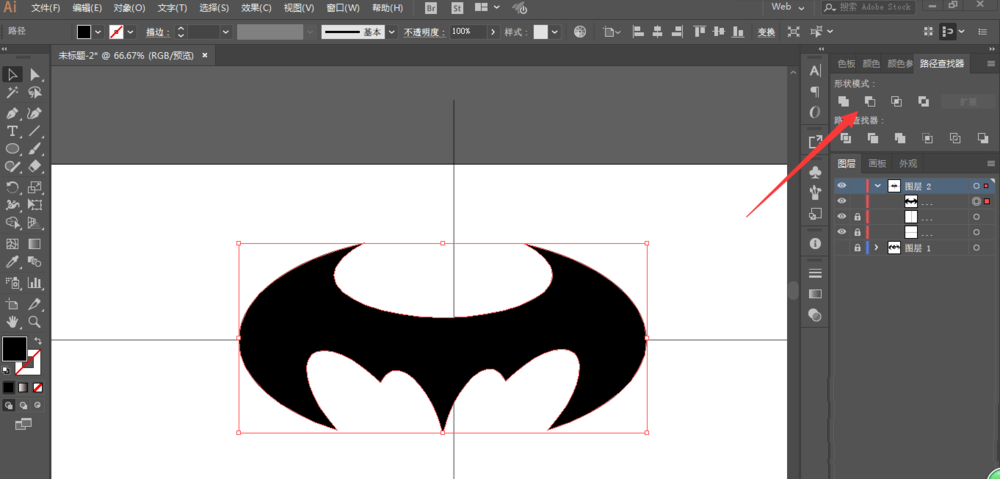The width and height of the screenshot is (1000, 479).
Task: Open the Bridge (Br) shortcut
Action: point(432,8)
